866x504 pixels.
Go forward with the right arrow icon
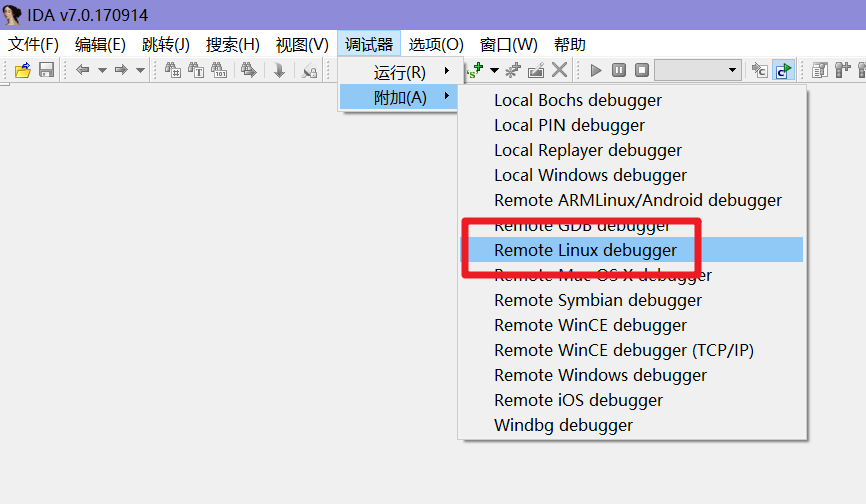[x=121, y=70]
